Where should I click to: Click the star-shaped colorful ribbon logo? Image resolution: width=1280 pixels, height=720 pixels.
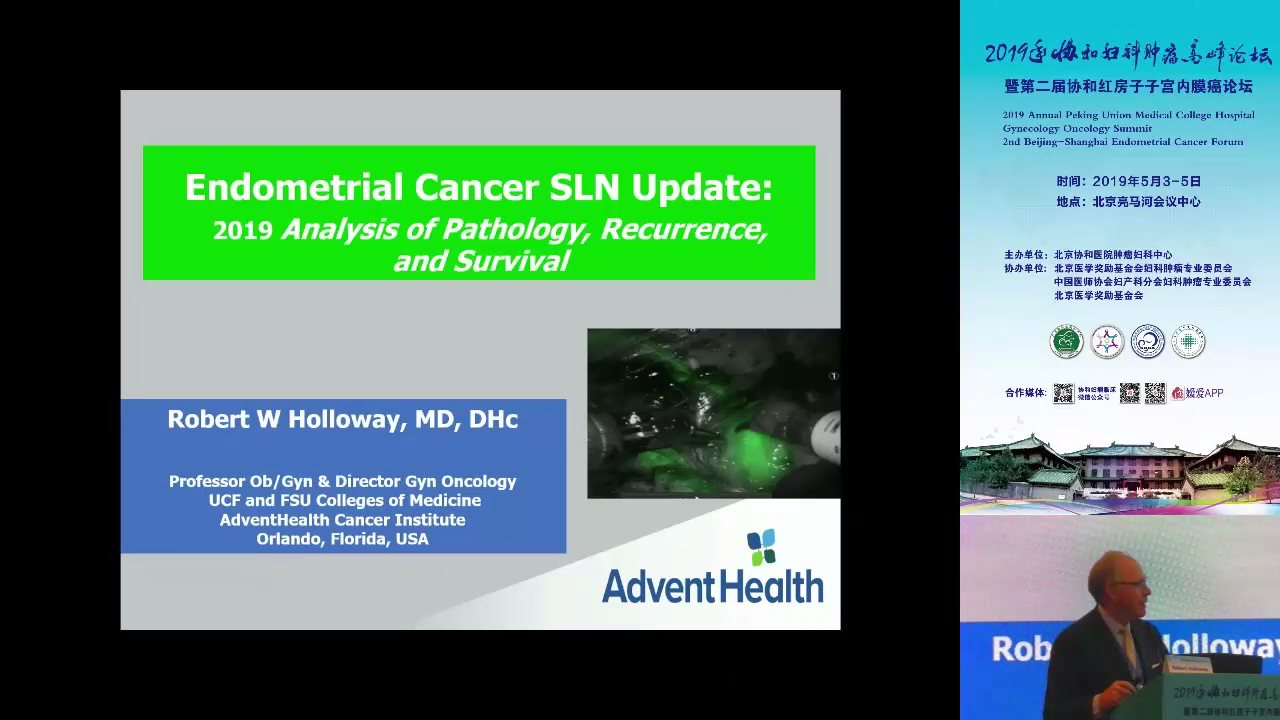click(1107, 342)
